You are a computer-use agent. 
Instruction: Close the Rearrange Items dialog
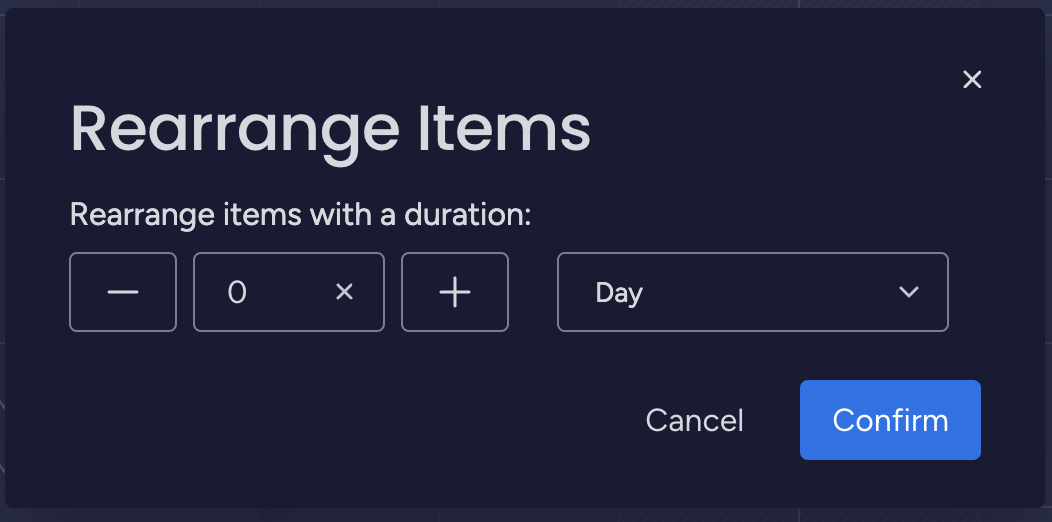[x=972, y=80]
